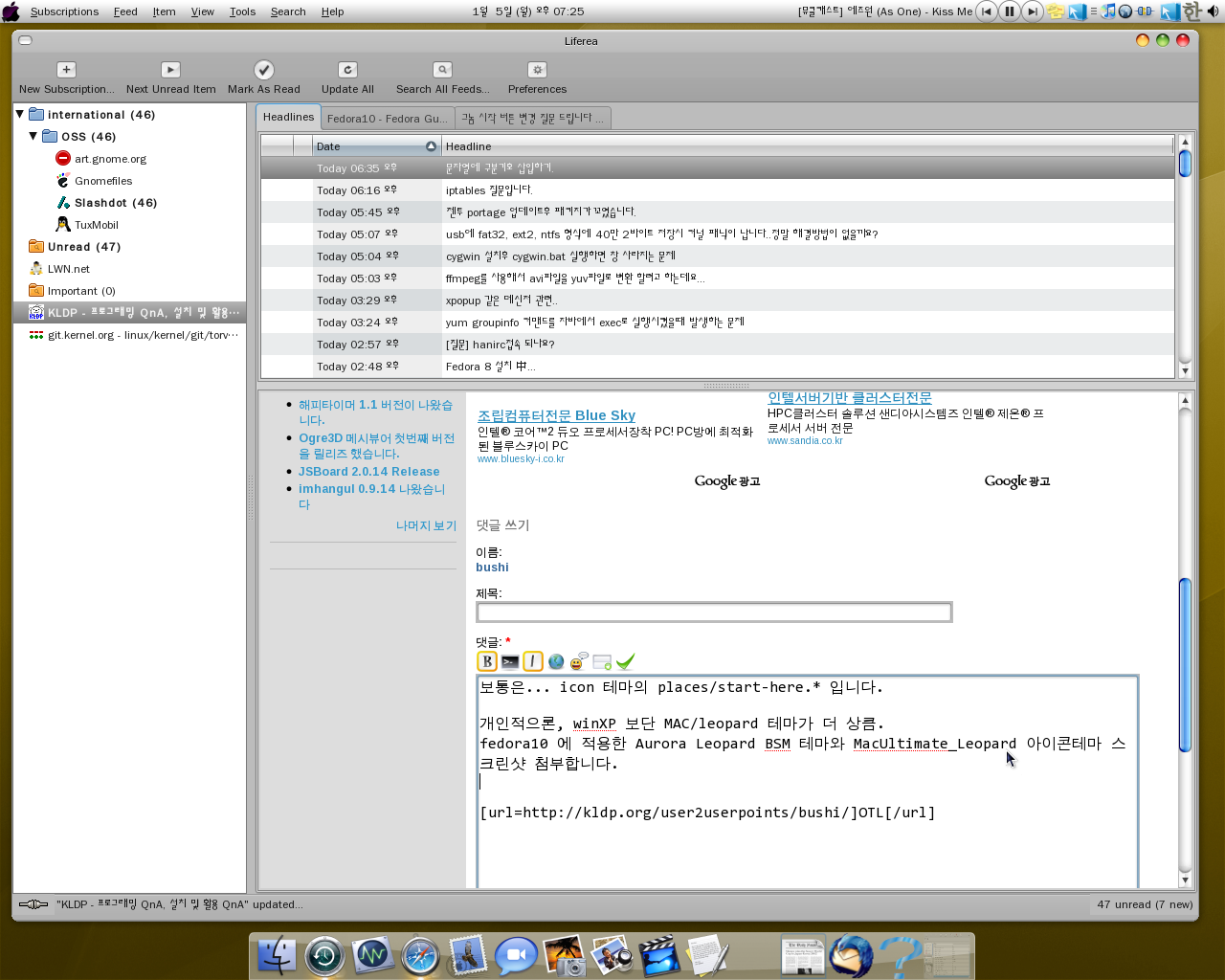This screenshot has width=1225, height=980.
Task: Click the green checkmark editor icon
Action: (x=626, y=661)
